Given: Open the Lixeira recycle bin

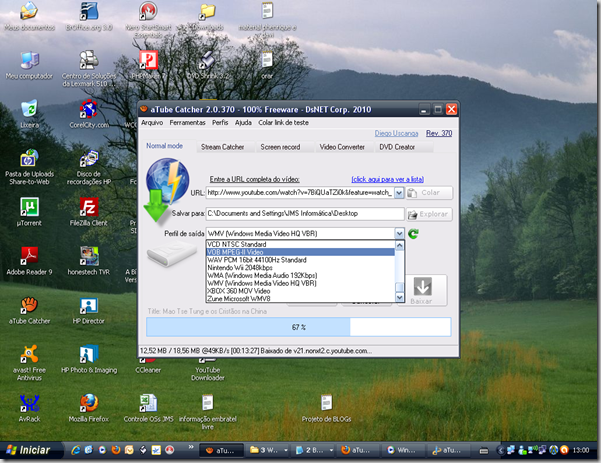Looking at the screenshot, I should pyautogui.click(x=29, y=114).
